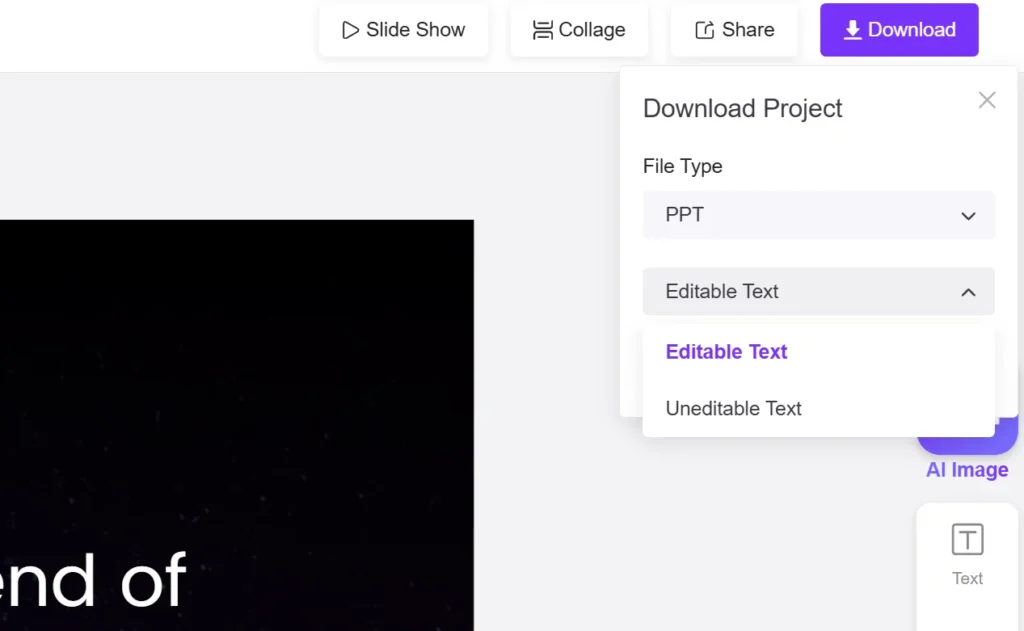Start the Slide Show
The height and width of the screenshot is (631, 1024).
point(403,30)
